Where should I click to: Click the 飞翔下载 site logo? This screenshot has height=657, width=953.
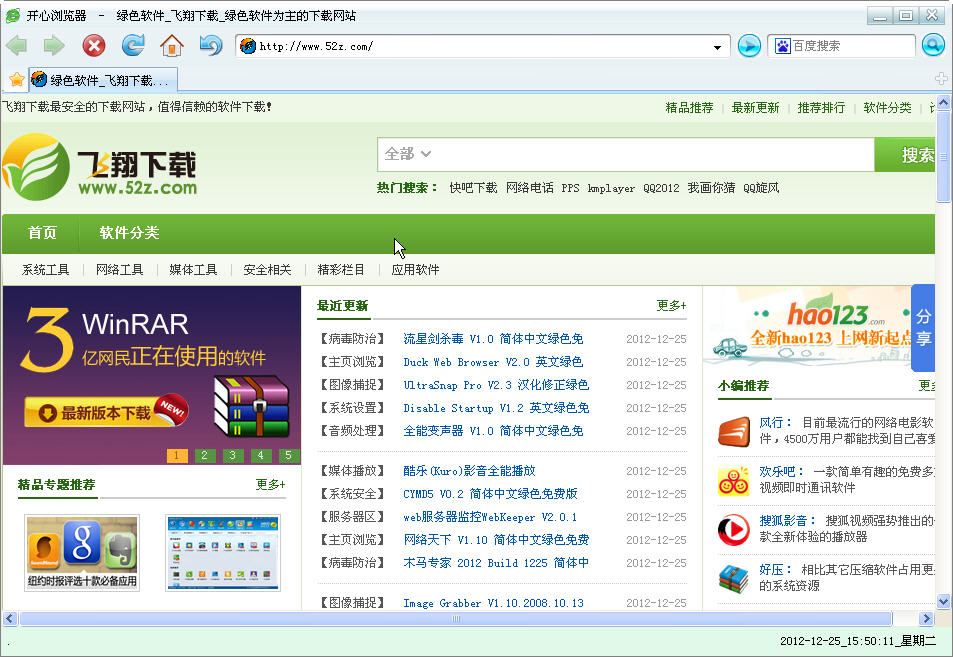pos(100,167)
